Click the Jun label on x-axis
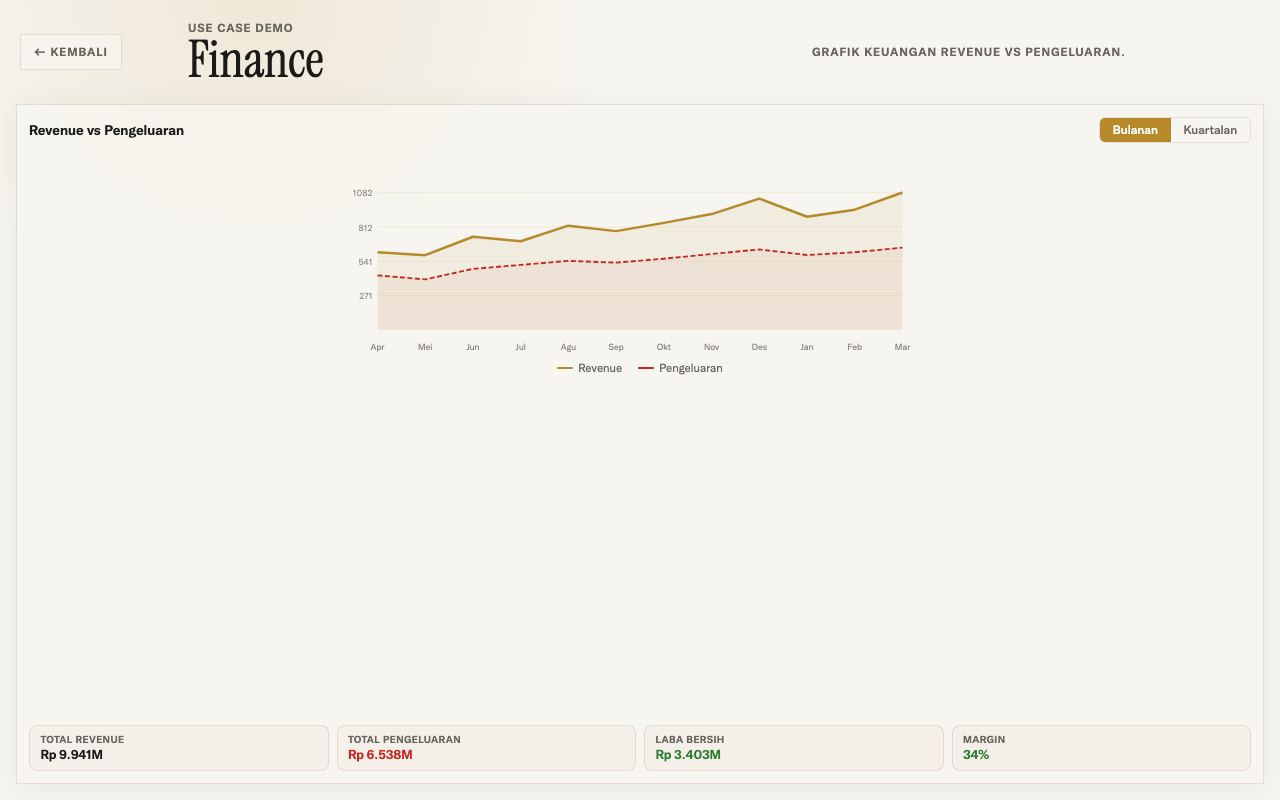 (x=472, y=347)
